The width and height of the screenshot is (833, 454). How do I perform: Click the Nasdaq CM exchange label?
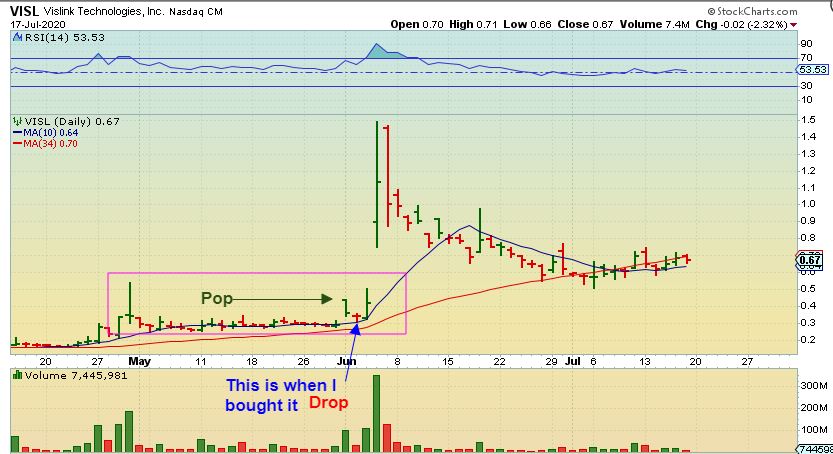pos(196,12)
